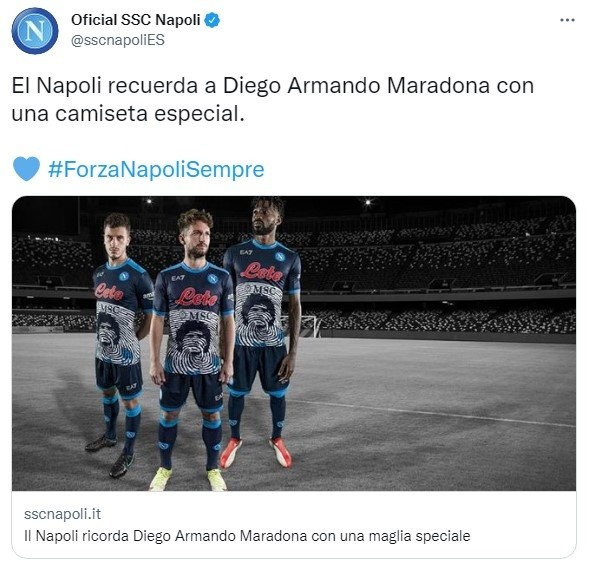
Task: Open the three-dot more options menu
Action: point(567,20)
